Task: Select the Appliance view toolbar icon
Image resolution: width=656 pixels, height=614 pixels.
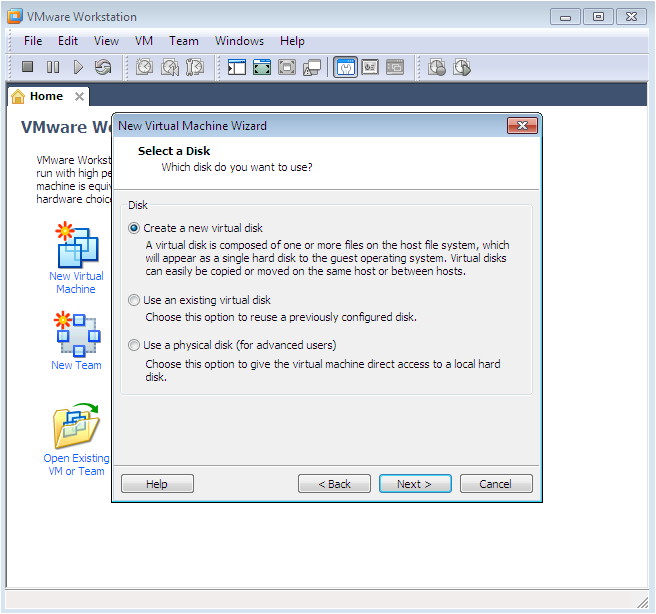Action: coord(370,67)
